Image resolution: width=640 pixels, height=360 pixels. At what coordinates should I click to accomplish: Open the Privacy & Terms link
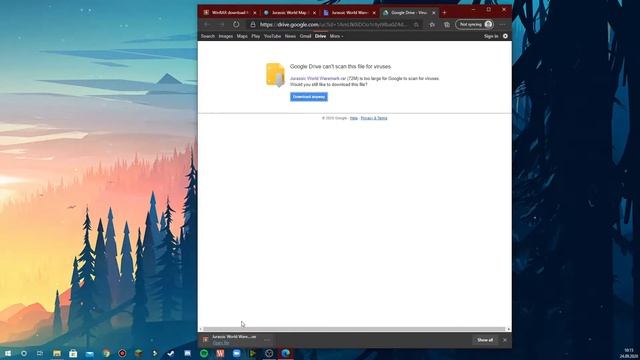373,118
